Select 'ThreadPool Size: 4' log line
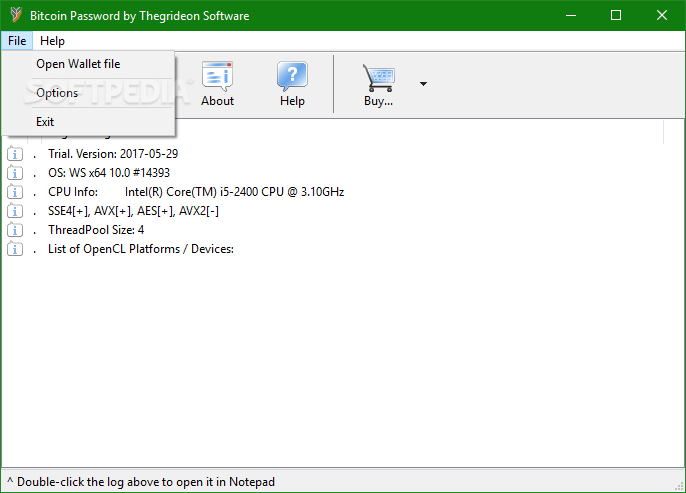The image size is (686, 493). [96, 230]
